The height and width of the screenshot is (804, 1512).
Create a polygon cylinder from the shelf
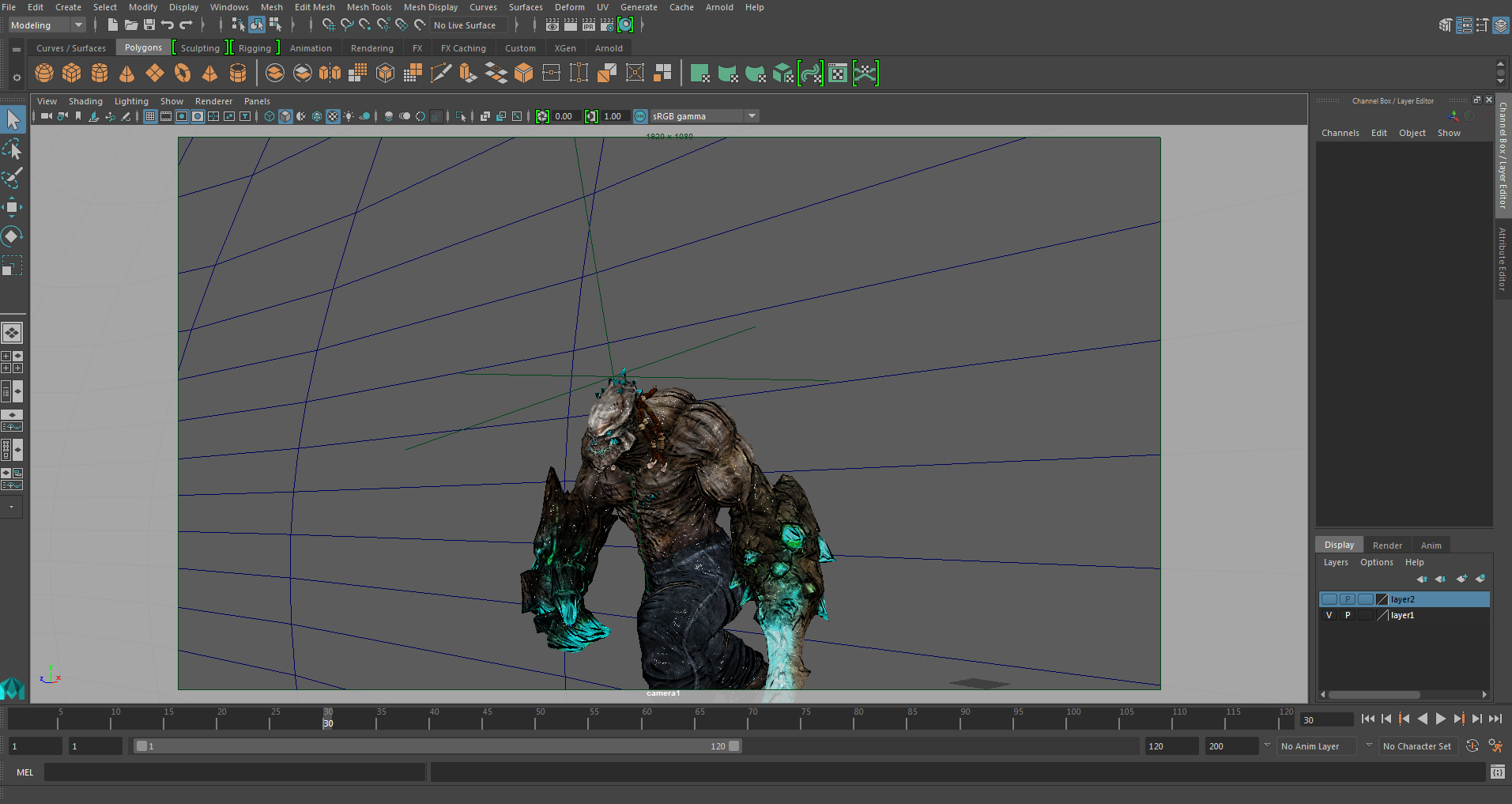pos(100,74)
